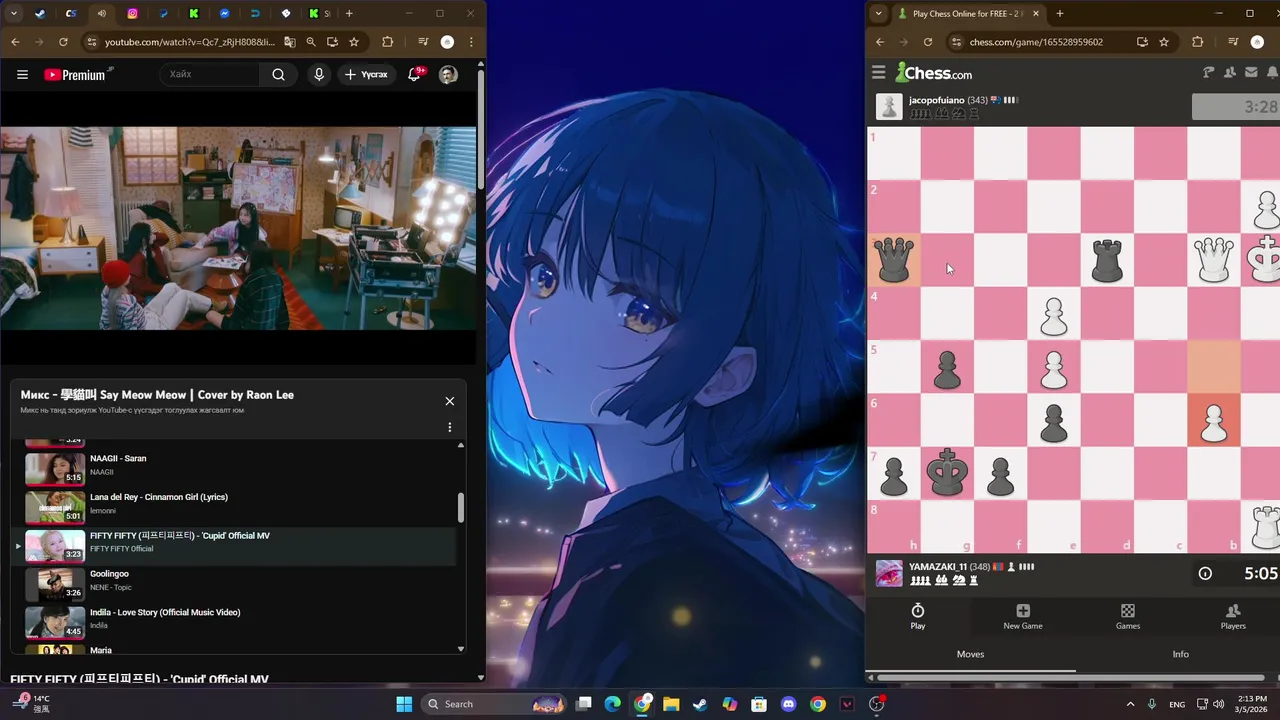1280x720 pixels.
Task: Show hidden system tray icons
Action: tap(1131, 704)
